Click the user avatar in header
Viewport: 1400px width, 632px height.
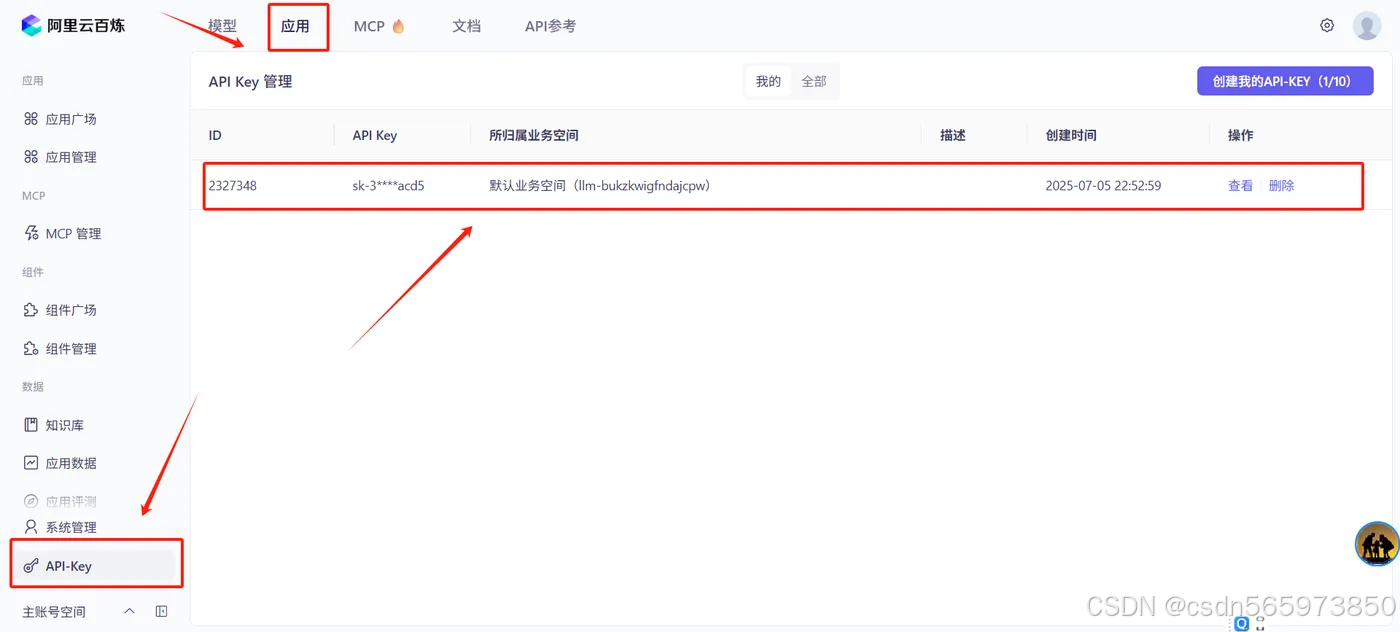[1367, 26]
